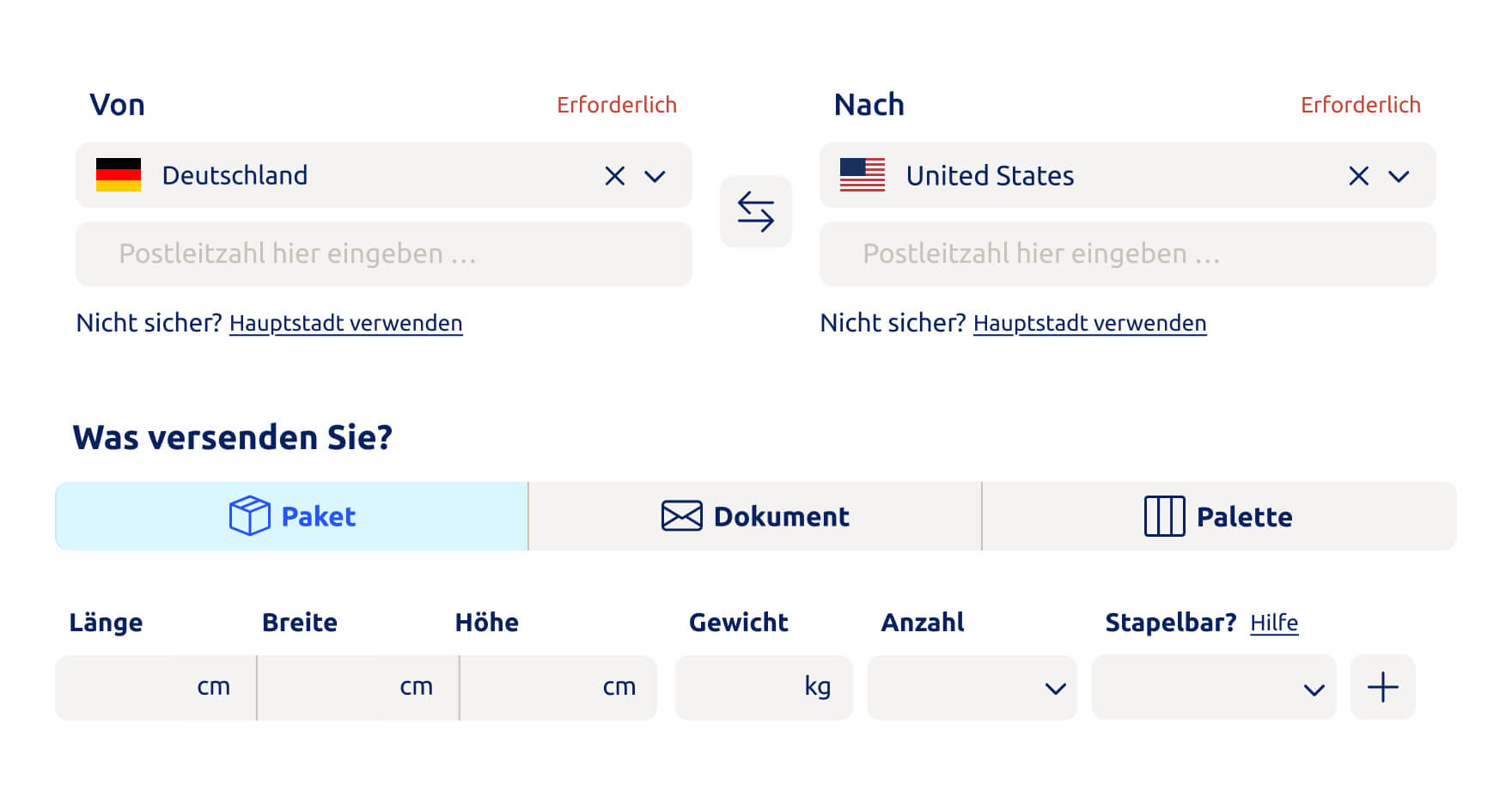Switch to the Dokument tab
This screenshot has width=1512, height=809.
click(x=754, y=515)
